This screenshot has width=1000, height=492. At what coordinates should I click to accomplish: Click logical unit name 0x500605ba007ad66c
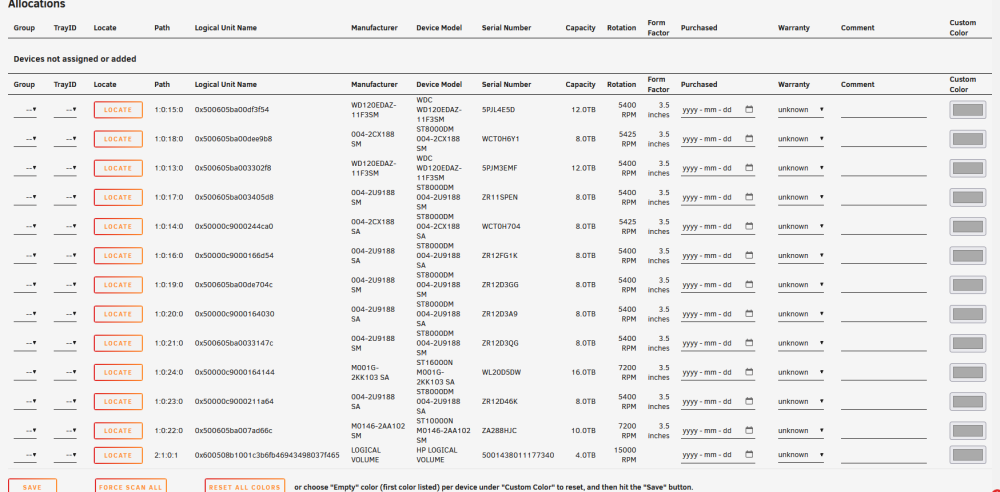pos(233,431)
